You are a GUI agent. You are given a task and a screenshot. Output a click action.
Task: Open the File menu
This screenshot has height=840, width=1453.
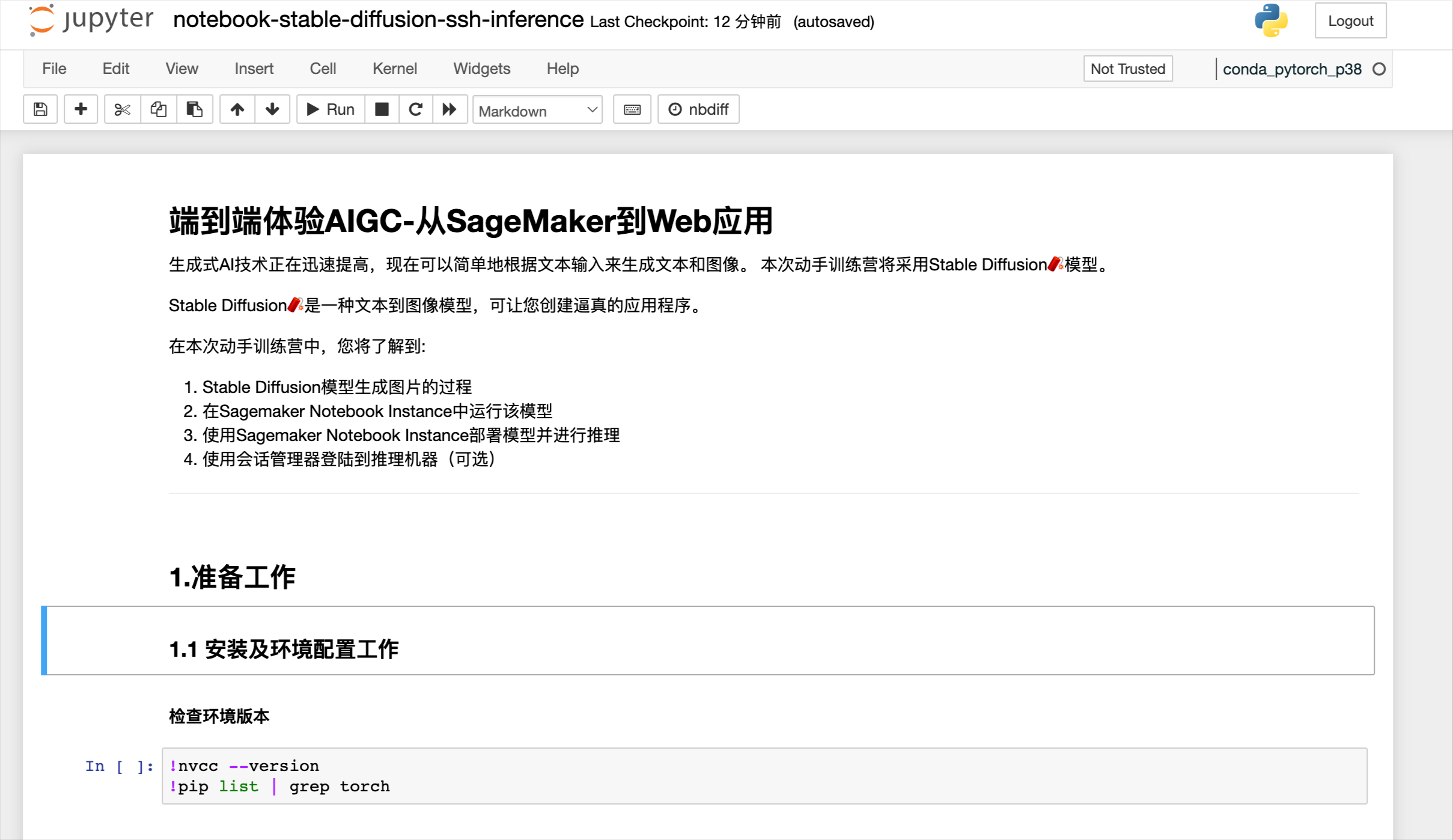54,68
